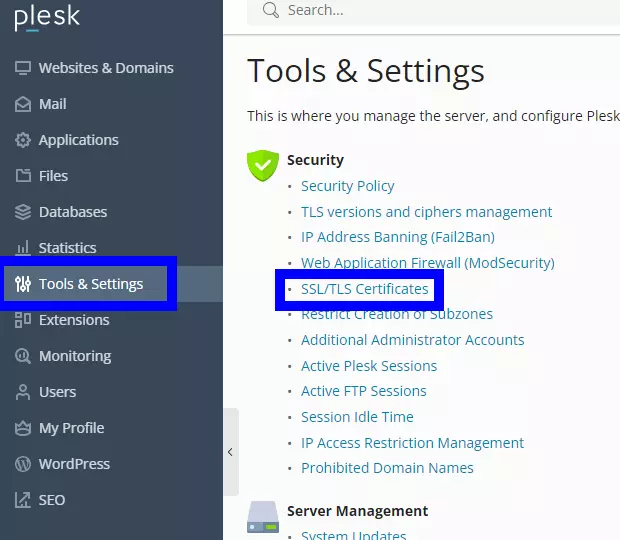This screenshot has height=540, width=620.
Task: Open IP Access Restriction Management
Action: click(412, 443)
